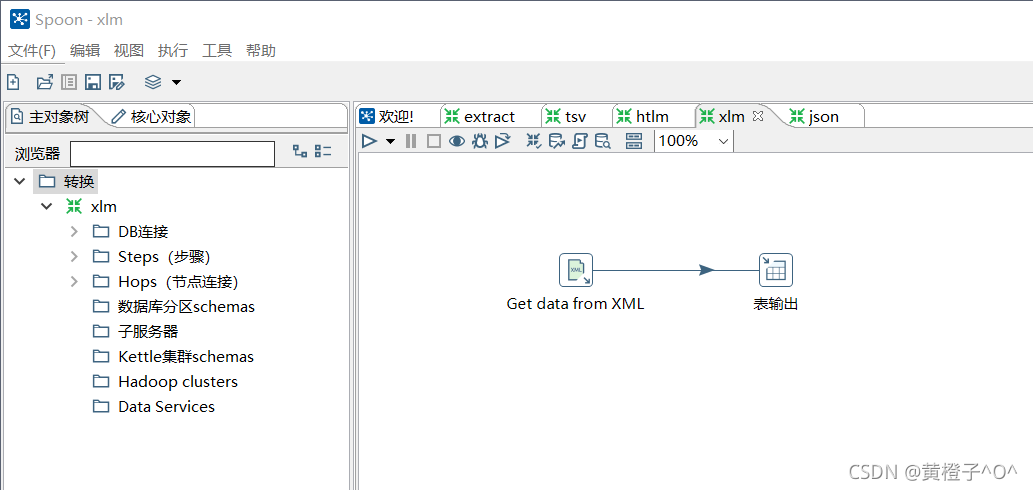Select the 表输出 step icon on canvas
The height and width of the screenshot is (490, 1033).
click(775, 270)
